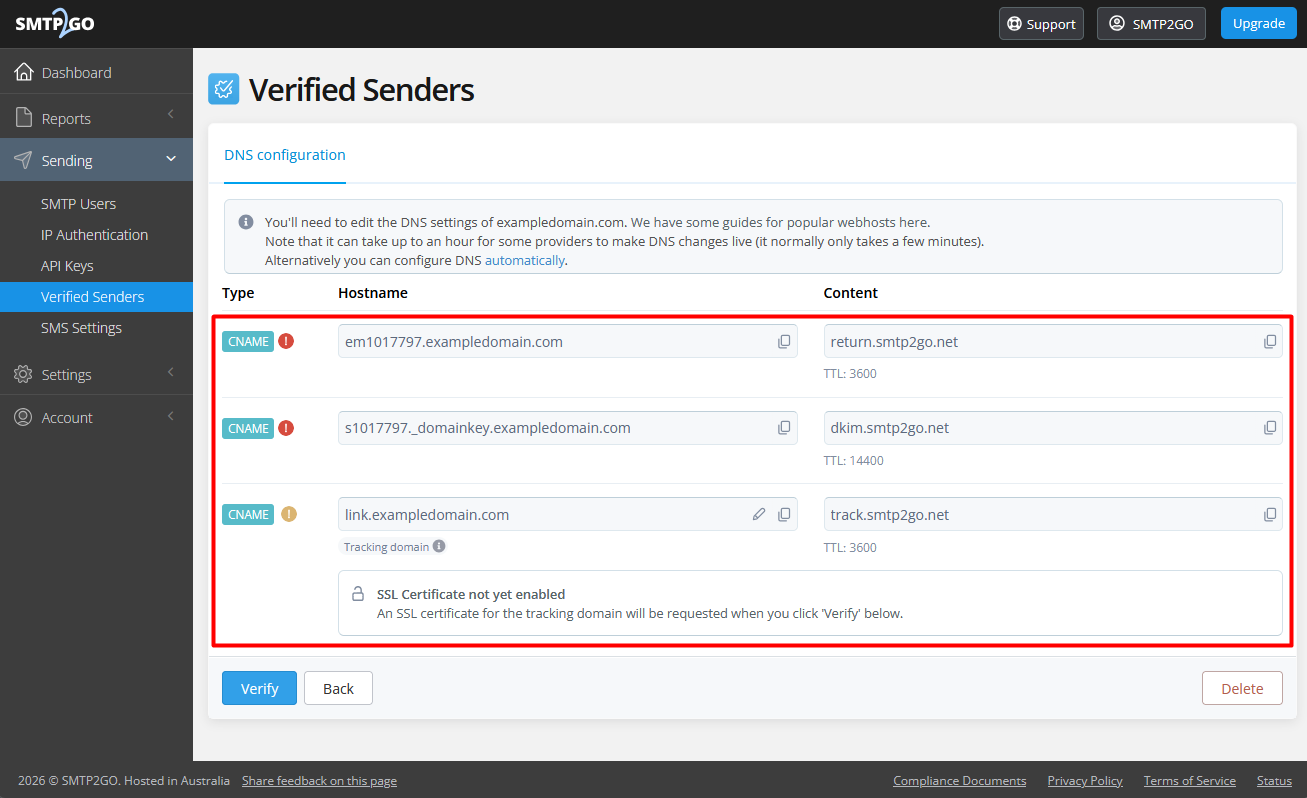This screenshot has height=798, width=1307.
Task: Click the info icon in DNS notice
Action: (x=246, y=222)
